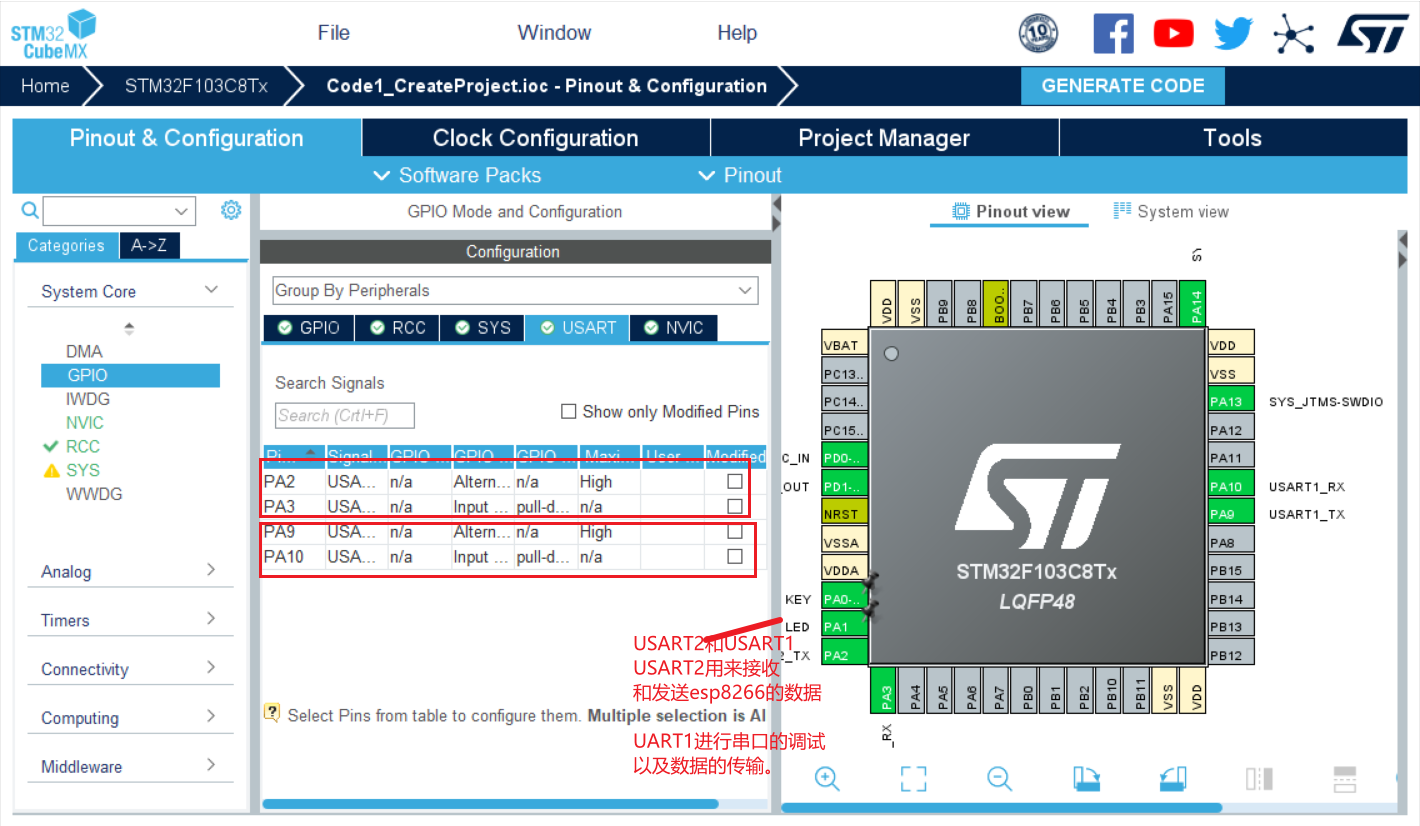
Task: Open the File menu
Action: tap(334, 32)
